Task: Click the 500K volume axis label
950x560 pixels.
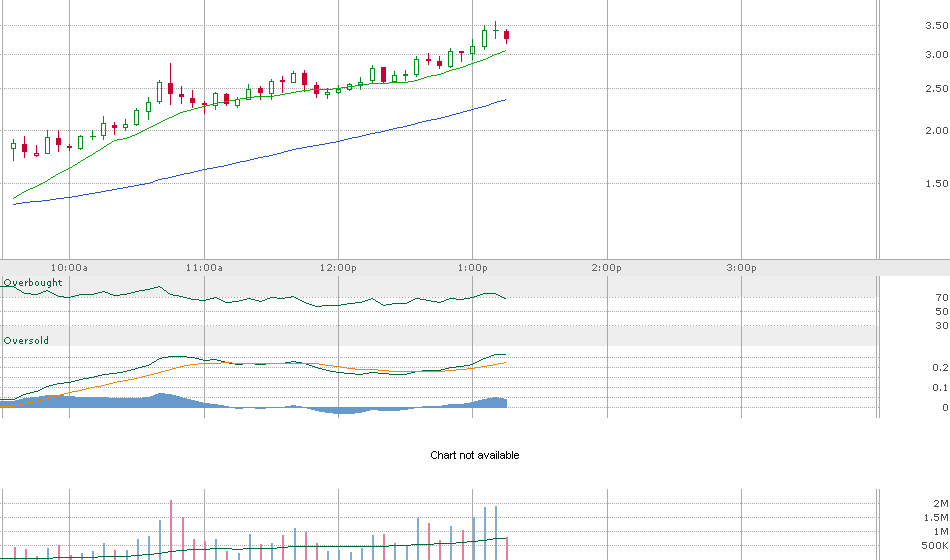Action: pos(935,546)
